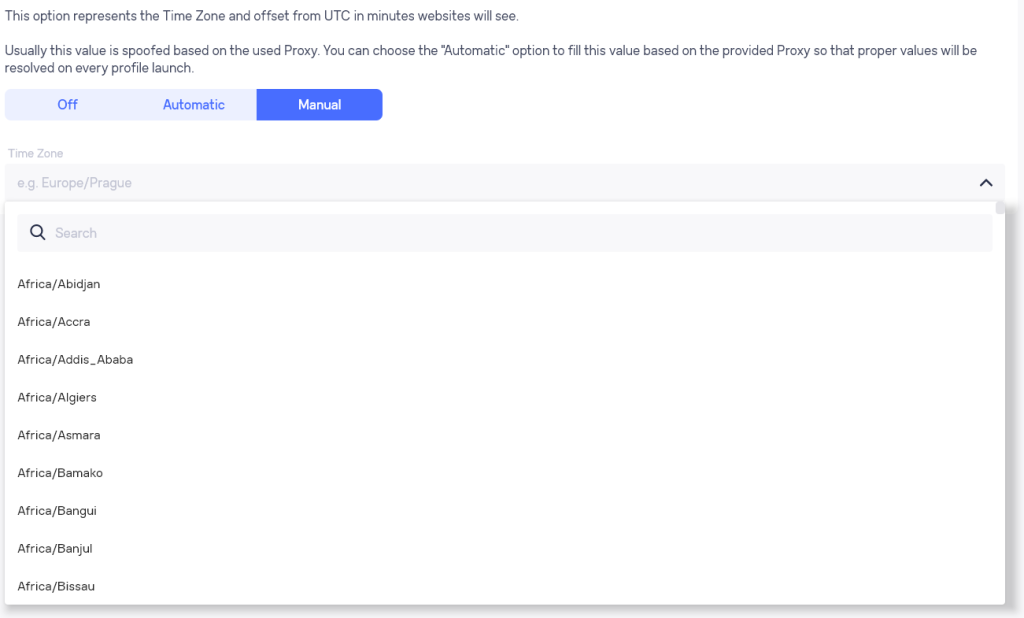Select Africa/Asmara time zone entry
The height and width of the screenshot is (618, 1024).
504,435
